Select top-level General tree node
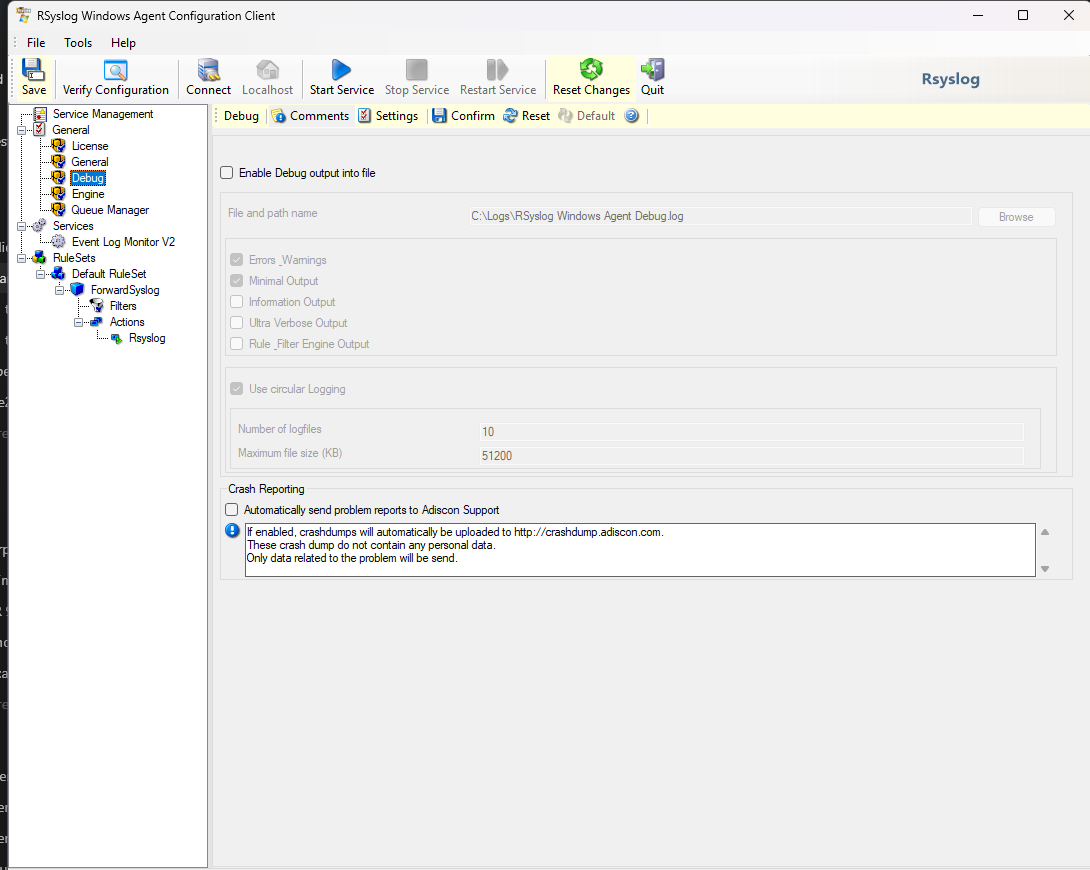The height and width of the screenshot is (870, 1090). coord(71,130)
